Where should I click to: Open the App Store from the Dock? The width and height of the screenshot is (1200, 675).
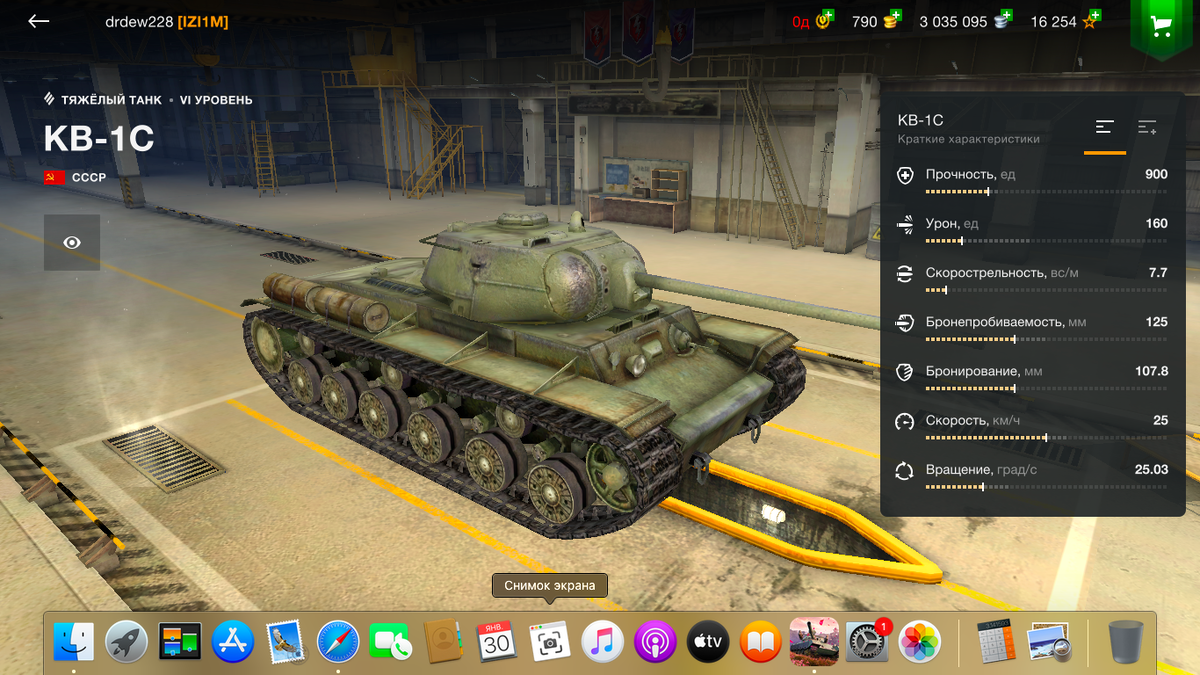pos(232,641)
